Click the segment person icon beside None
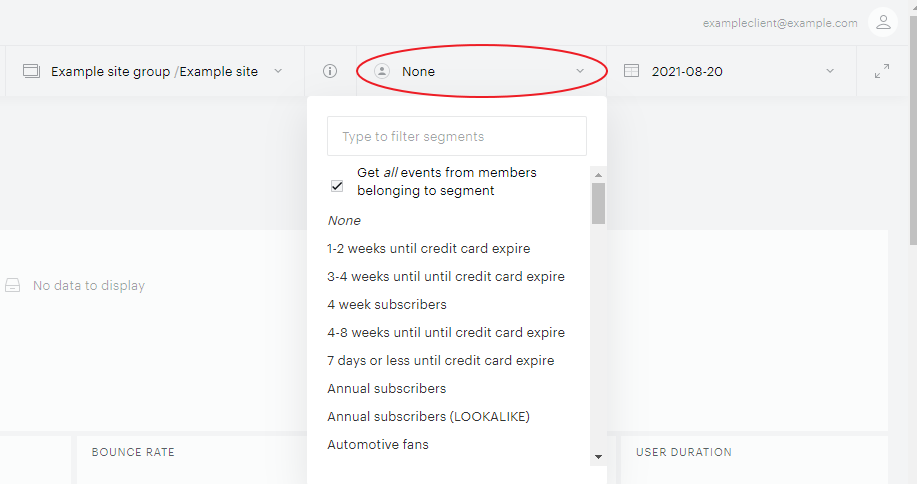The image size is (917, 484). [x=382, y=71]
